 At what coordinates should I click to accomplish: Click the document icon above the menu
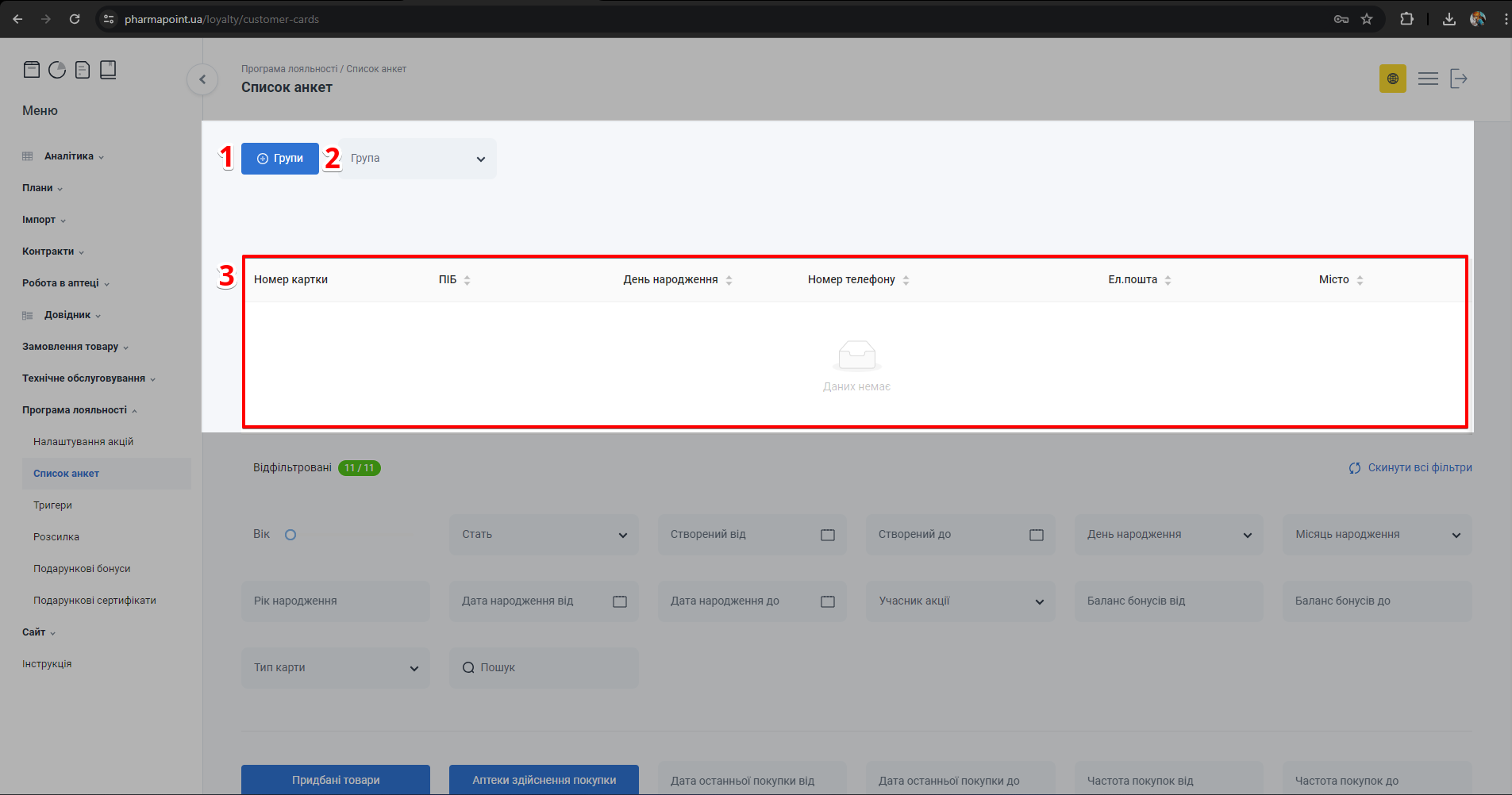pos(83,70)
